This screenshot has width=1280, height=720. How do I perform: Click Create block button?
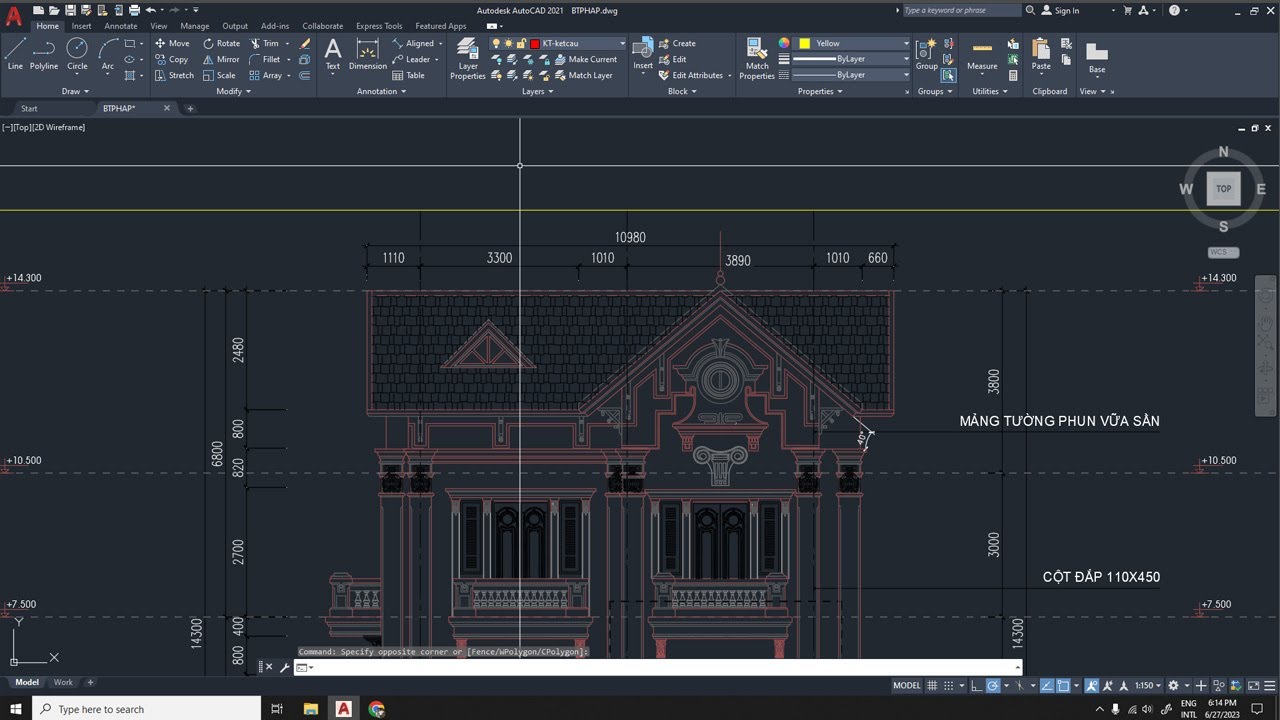pyautogui.click(x=677, y=43)
